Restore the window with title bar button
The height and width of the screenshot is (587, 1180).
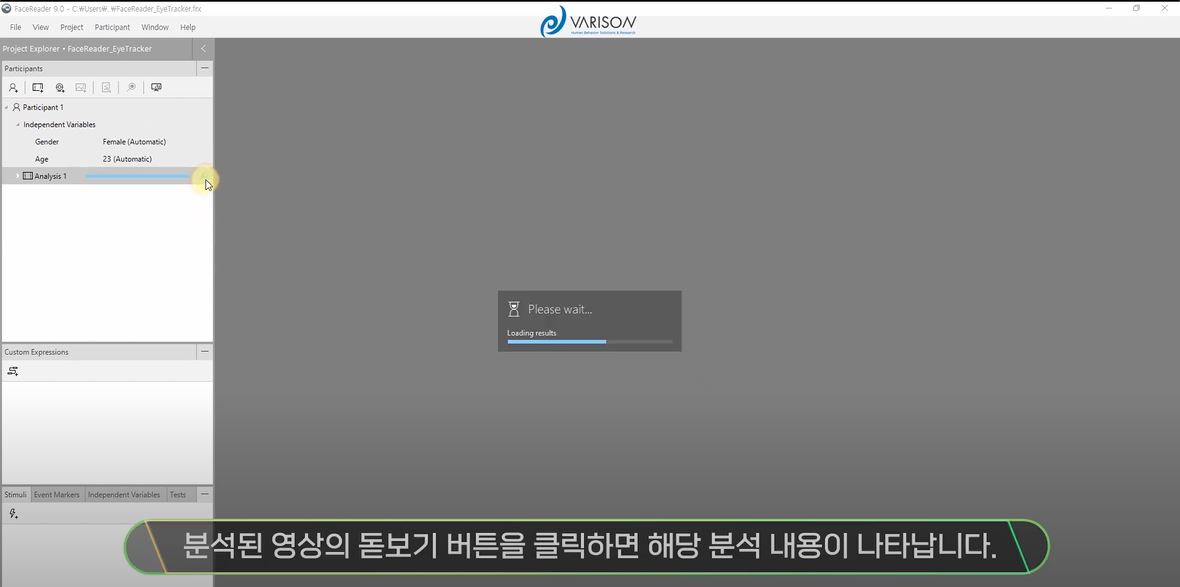tap(1136, 8)
